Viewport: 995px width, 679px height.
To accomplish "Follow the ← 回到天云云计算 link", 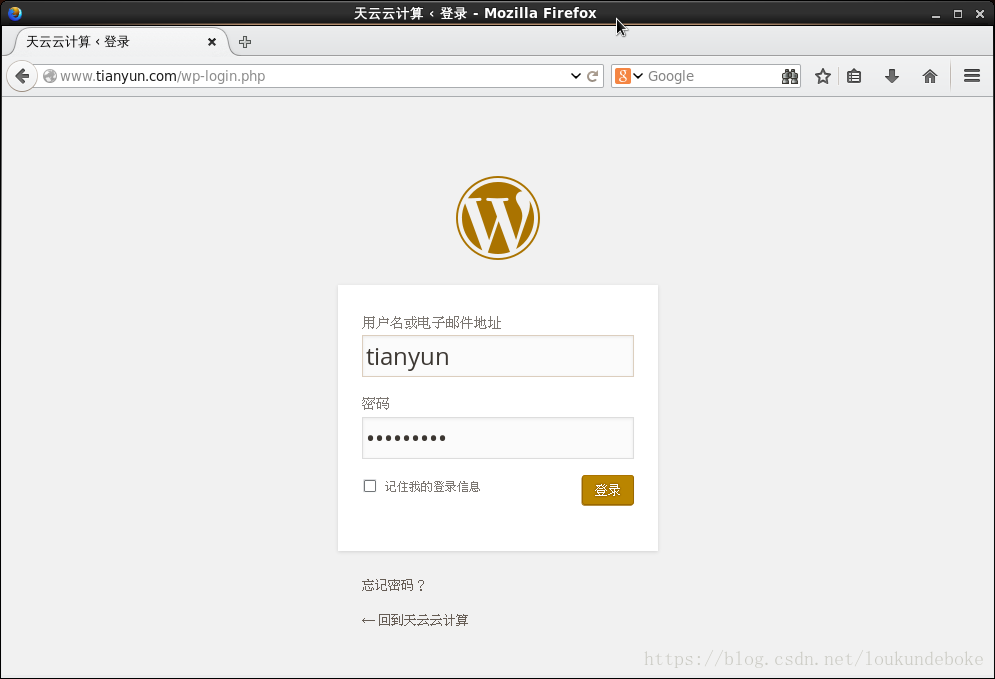I will pyautogui.click(x=415, y=620).
